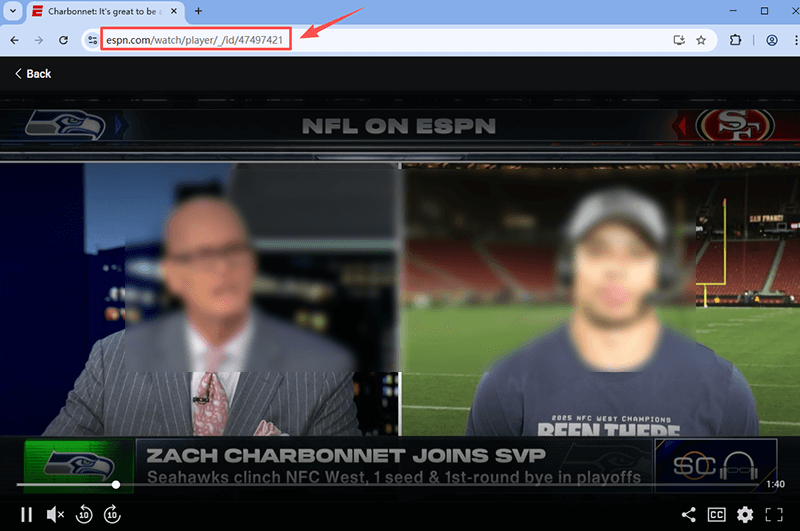This screenshot has height=531, width=800.
Task: Rewind the video 10 seconds
Action: [x=84, y=515]
